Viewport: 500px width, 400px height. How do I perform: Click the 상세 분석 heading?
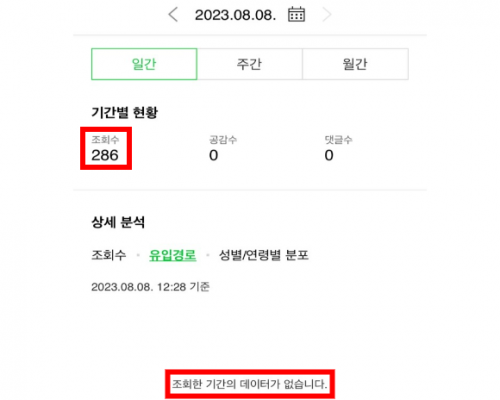point(118,222)
